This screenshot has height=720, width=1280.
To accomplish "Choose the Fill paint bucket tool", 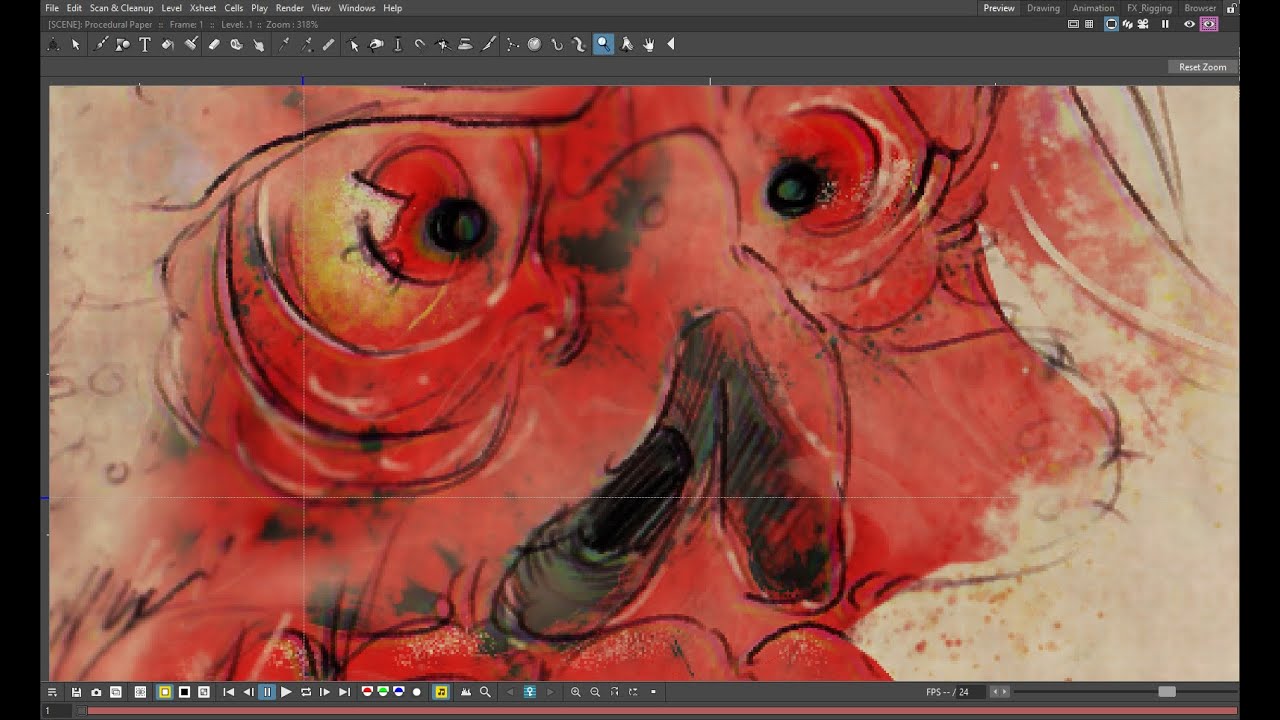I will point(168,44).
